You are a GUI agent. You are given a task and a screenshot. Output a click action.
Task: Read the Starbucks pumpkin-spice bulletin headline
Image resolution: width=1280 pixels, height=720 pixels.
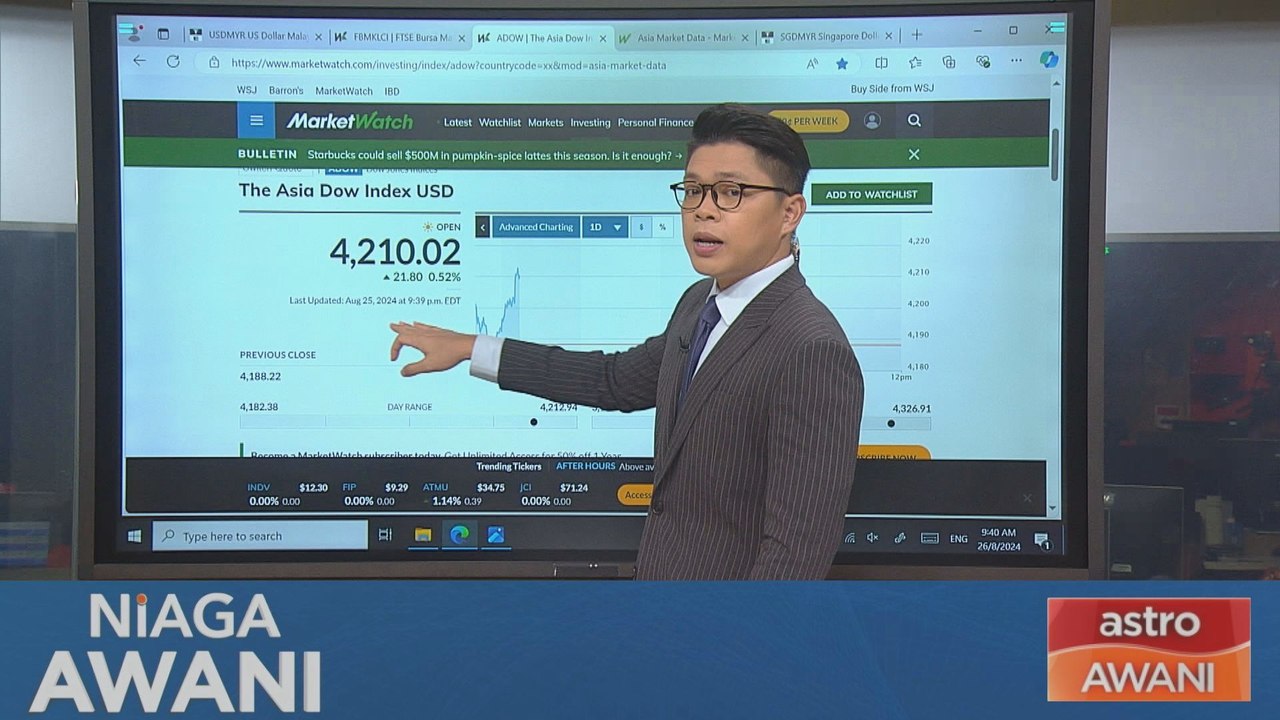pyautogui.click(x=495, y=155)
